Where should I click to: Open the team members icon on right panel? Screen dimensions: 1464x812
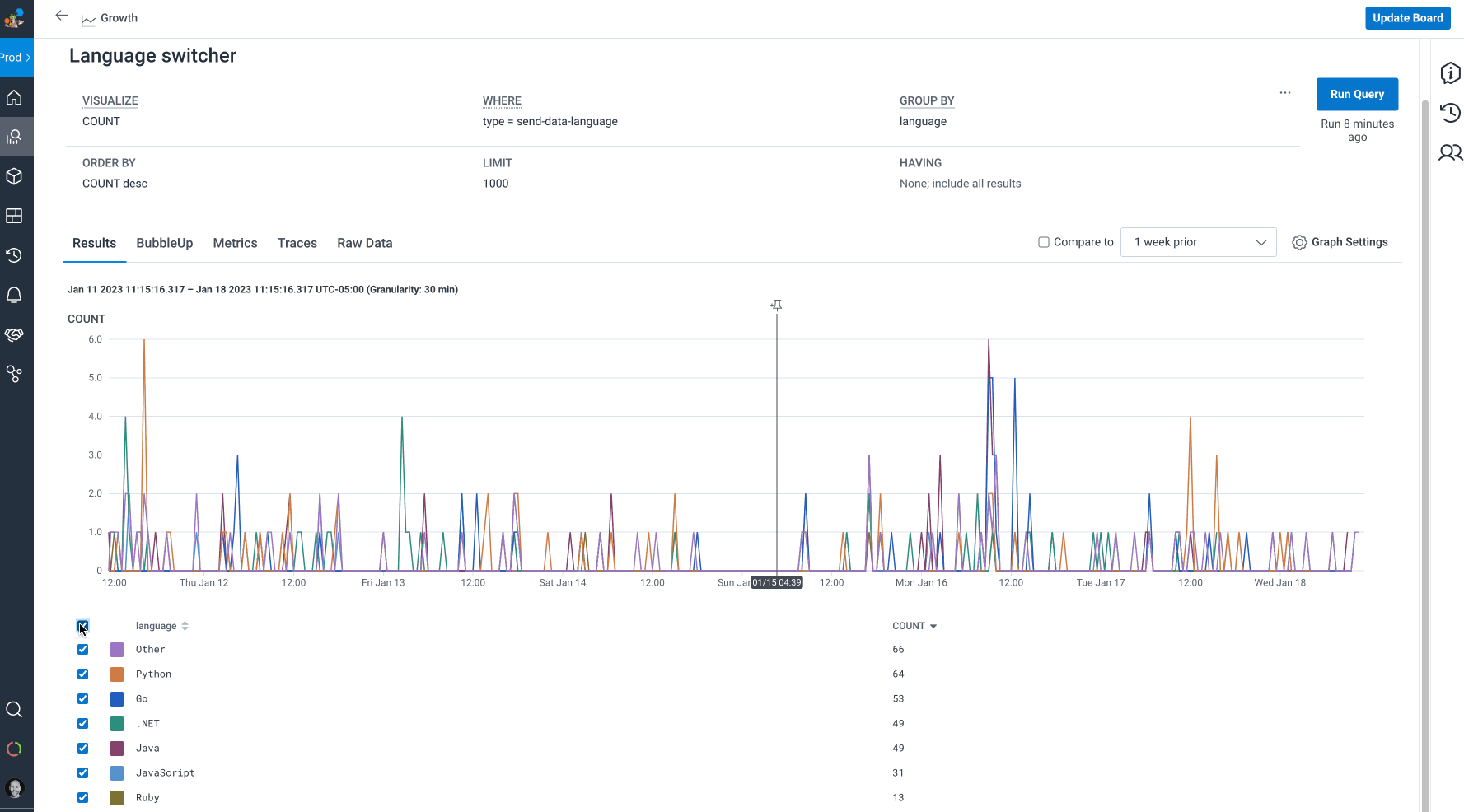1450,152
